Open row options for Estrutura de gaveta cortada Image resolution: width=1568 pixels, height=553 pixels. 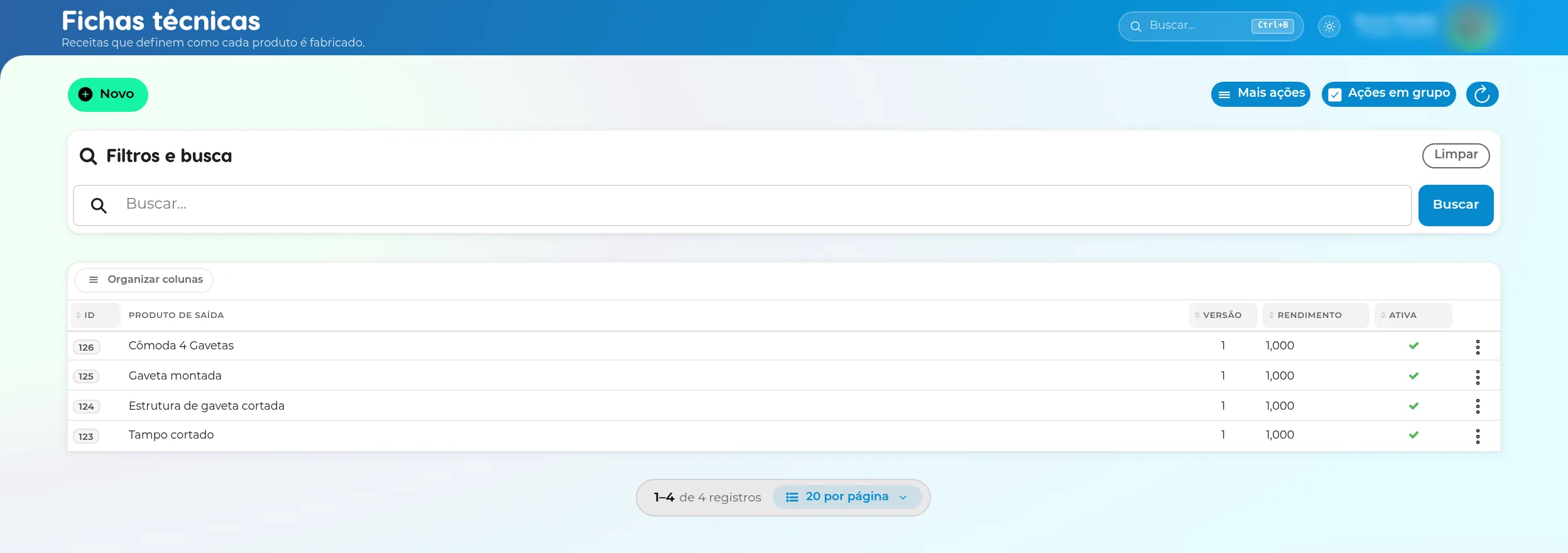pos(1478,407)
